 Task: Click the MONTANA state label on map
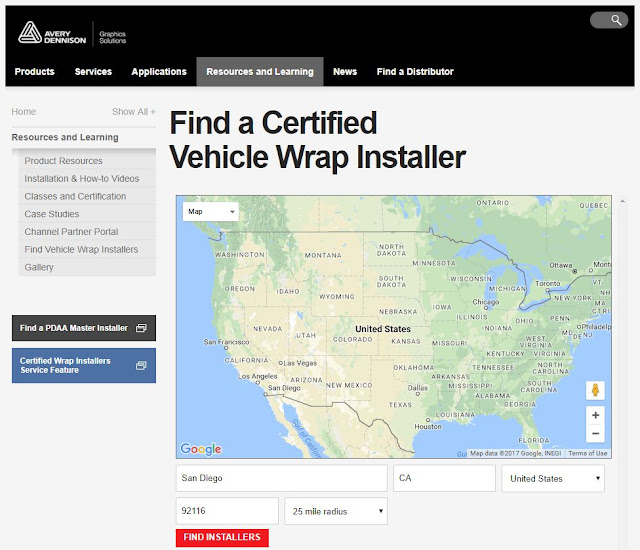pyautogui.click(x=323, y=255)
